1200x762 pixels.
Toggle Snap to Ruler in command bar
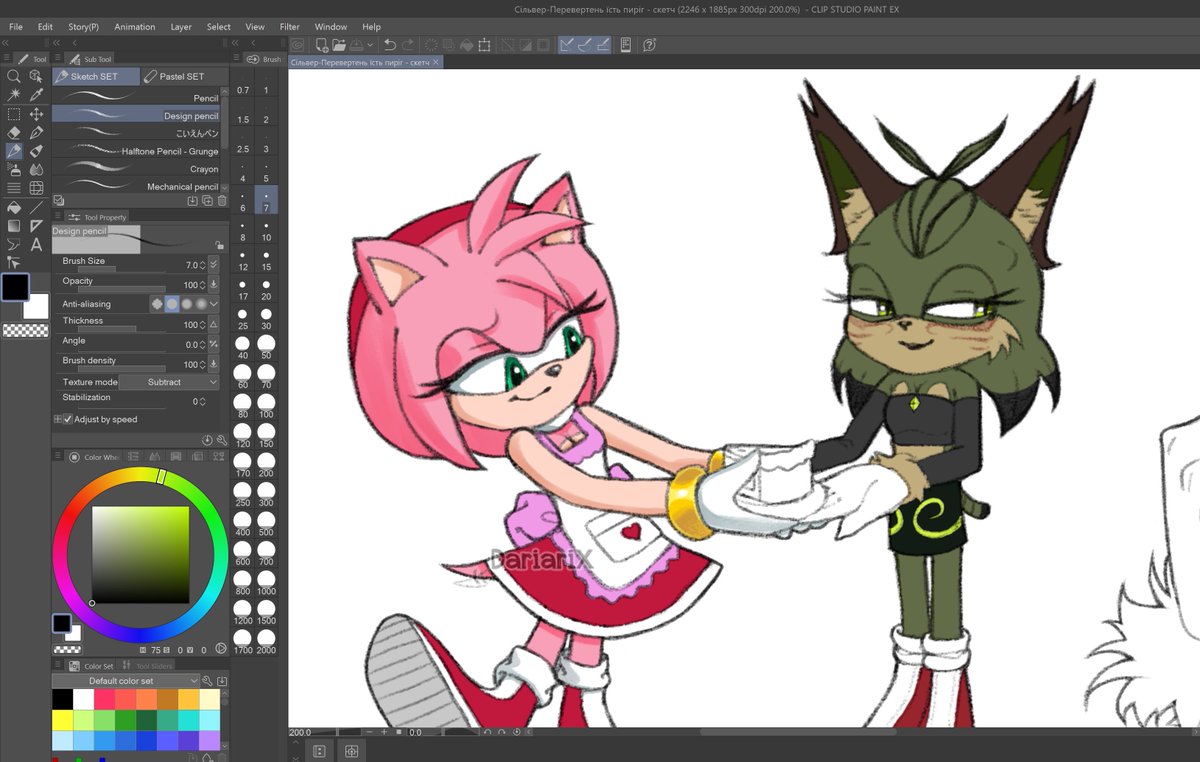coord(568,44)
